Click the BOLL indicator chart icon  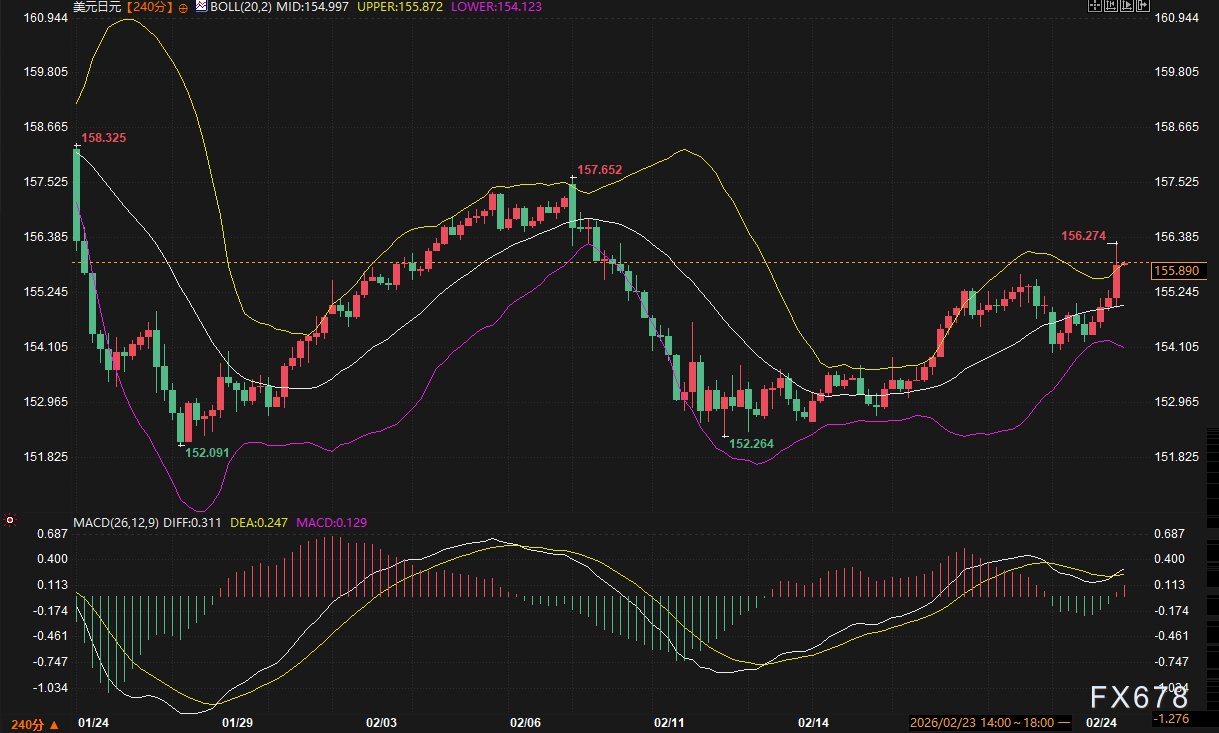200,6
